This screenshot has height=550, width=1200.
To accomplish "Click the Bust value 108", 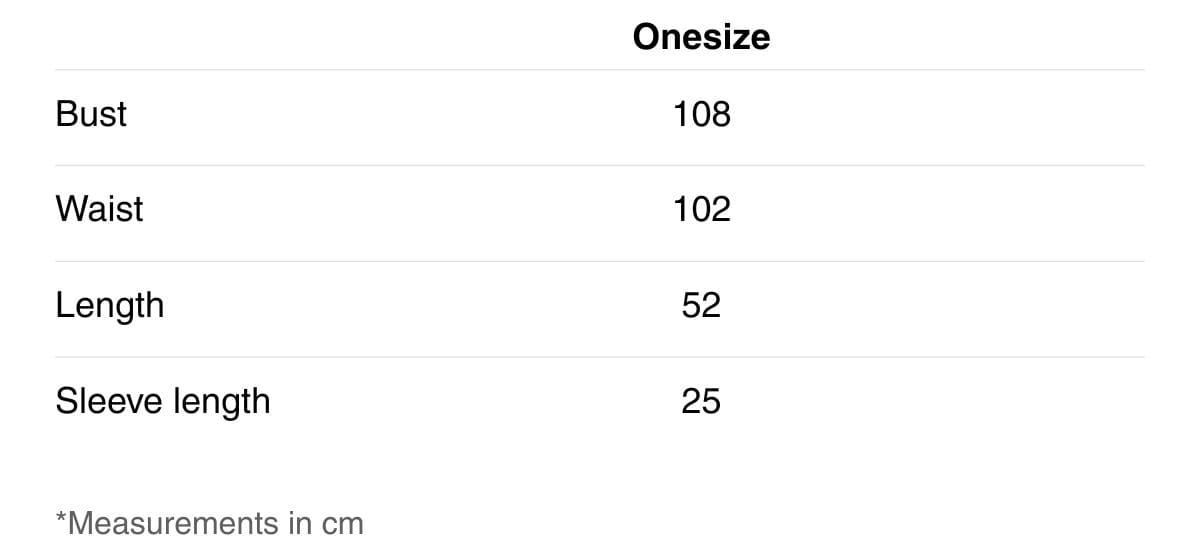I will 702,114.
